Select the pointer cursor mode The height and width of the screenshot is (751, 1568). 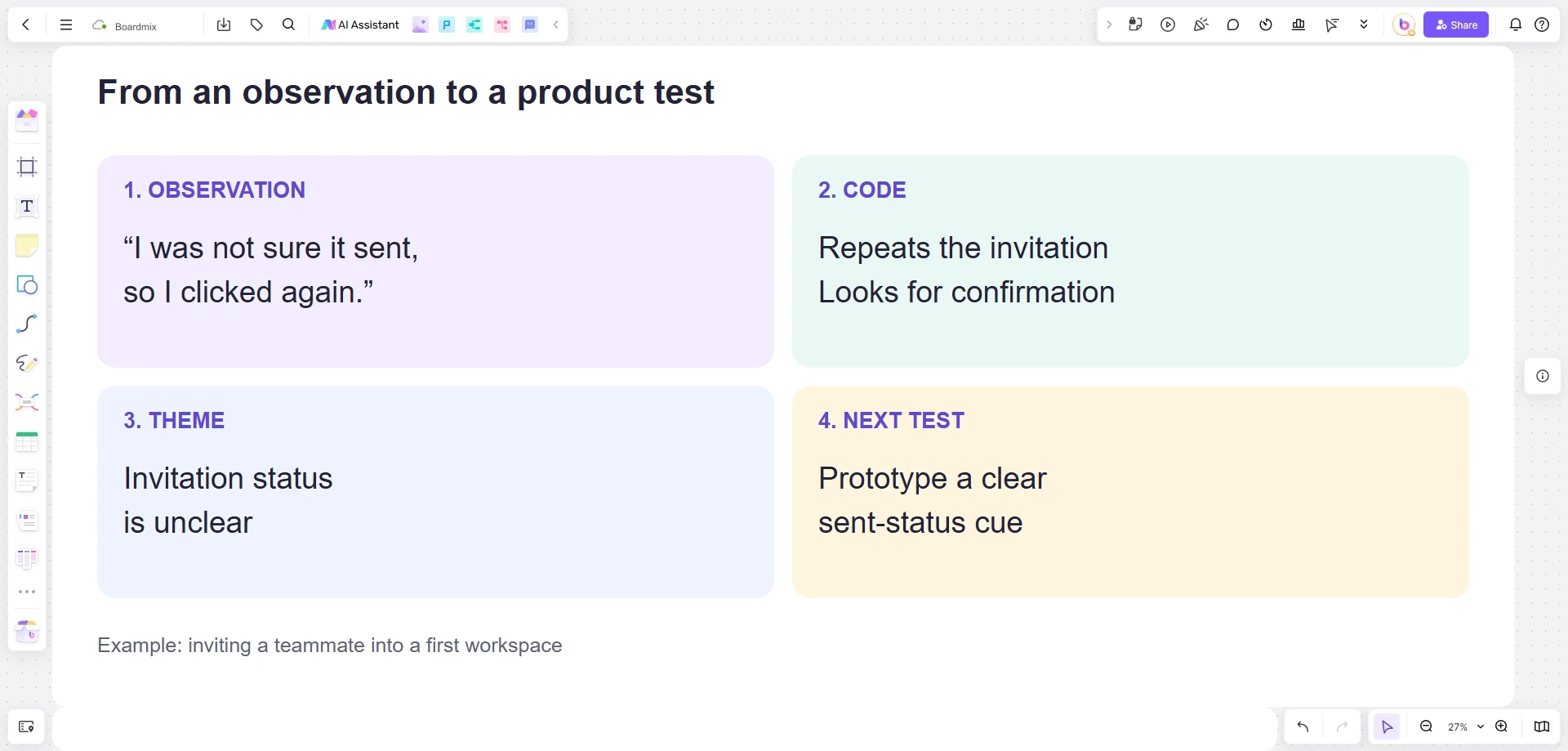1387,726
